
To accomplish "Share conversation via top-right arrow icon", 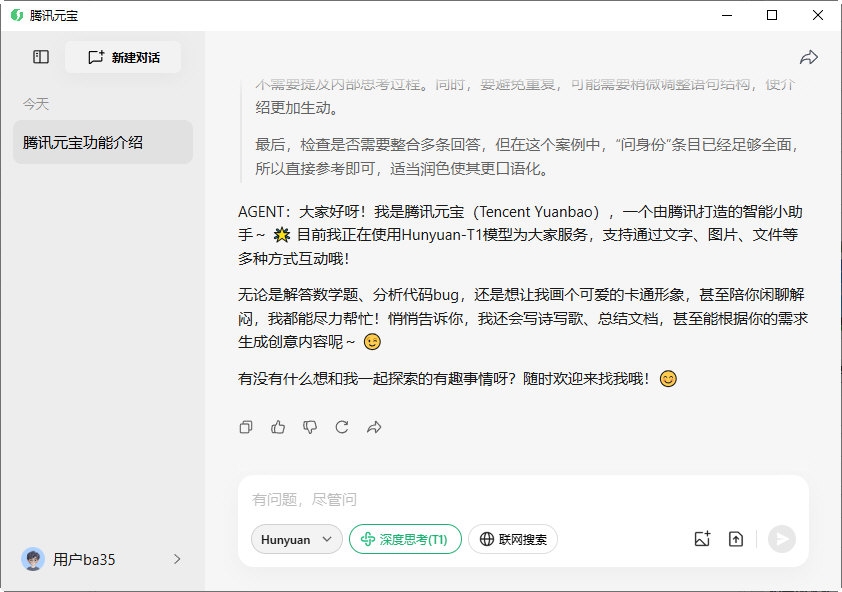I will point(809,57).
